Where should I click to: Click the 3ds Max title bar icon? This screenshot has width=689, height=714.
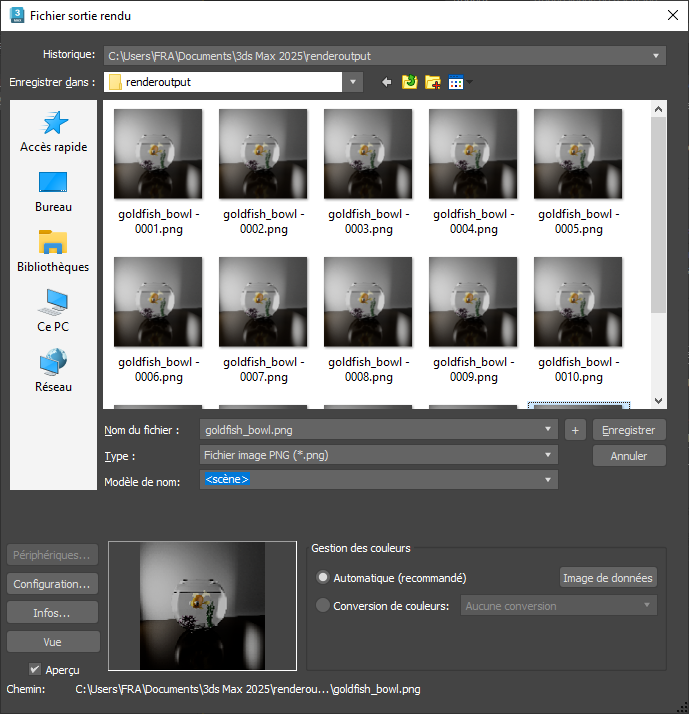(17, 15)
